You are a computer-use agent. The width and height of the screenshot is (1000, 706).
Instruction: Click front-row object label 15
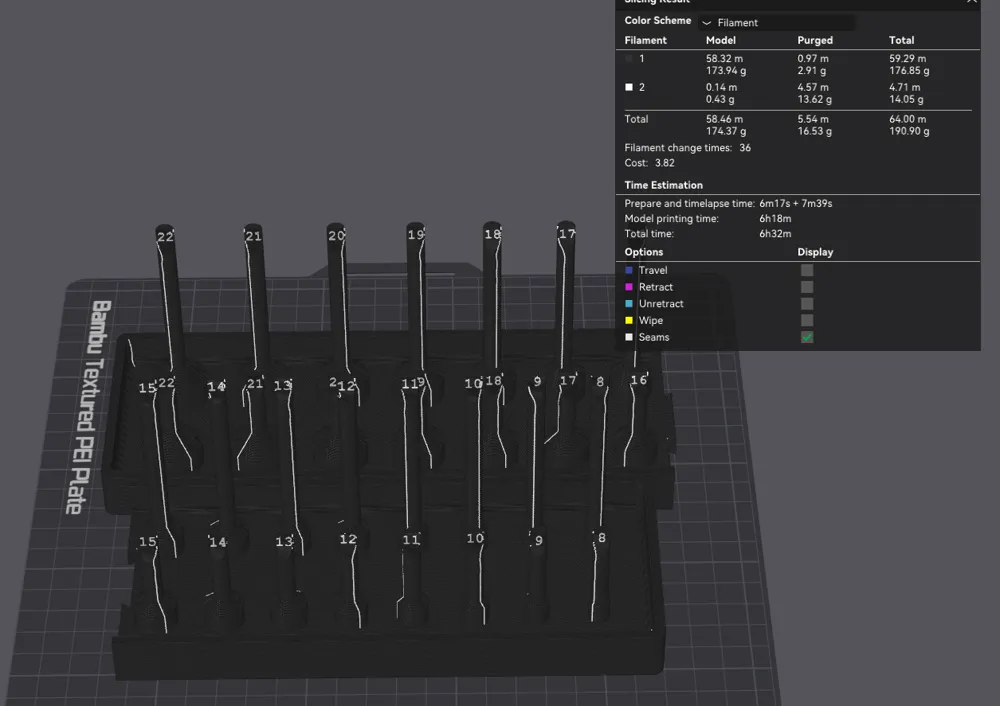147,541
